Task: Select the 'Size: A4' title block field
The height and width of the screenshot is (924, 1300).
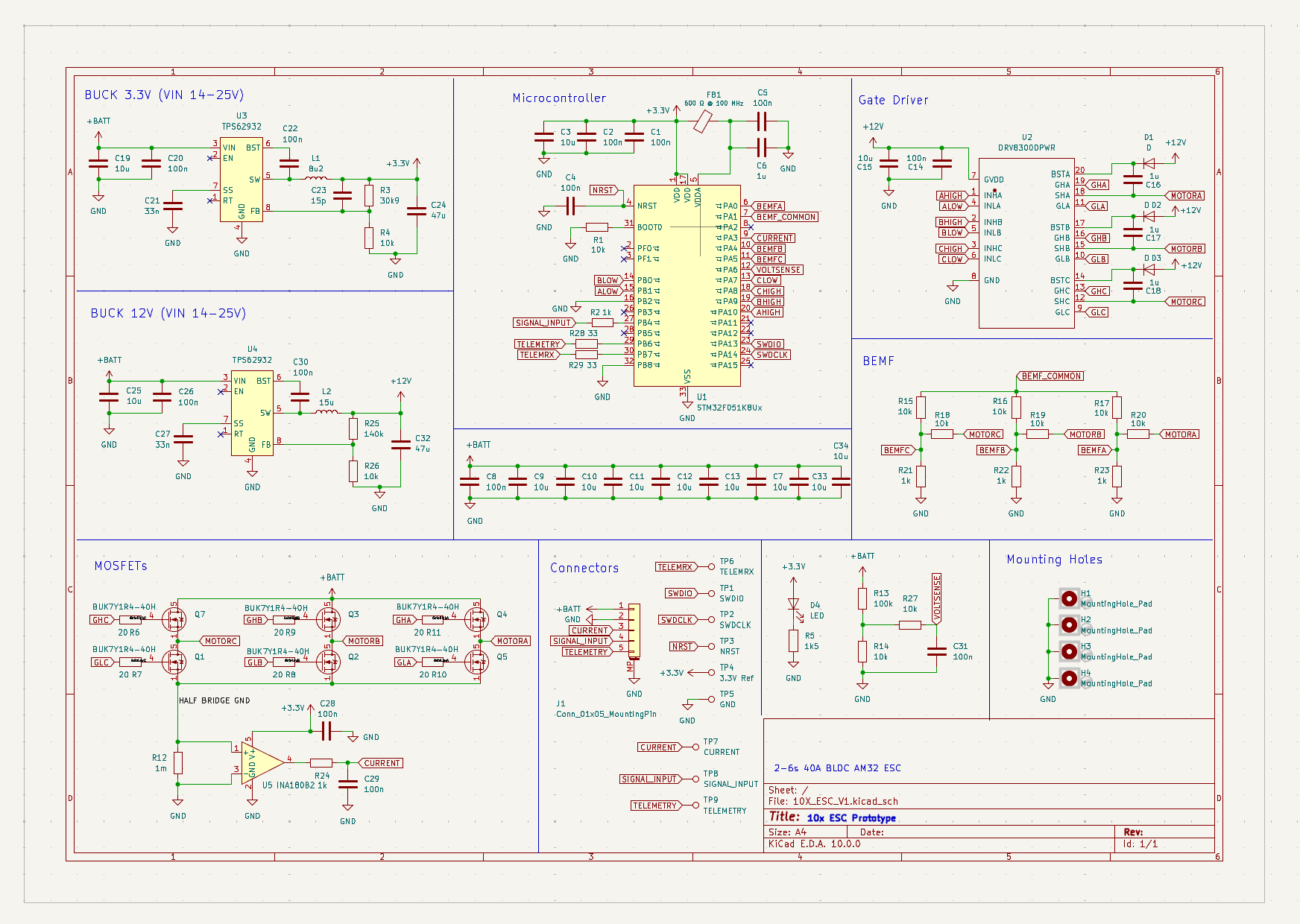Action: (x=787, y=832)
